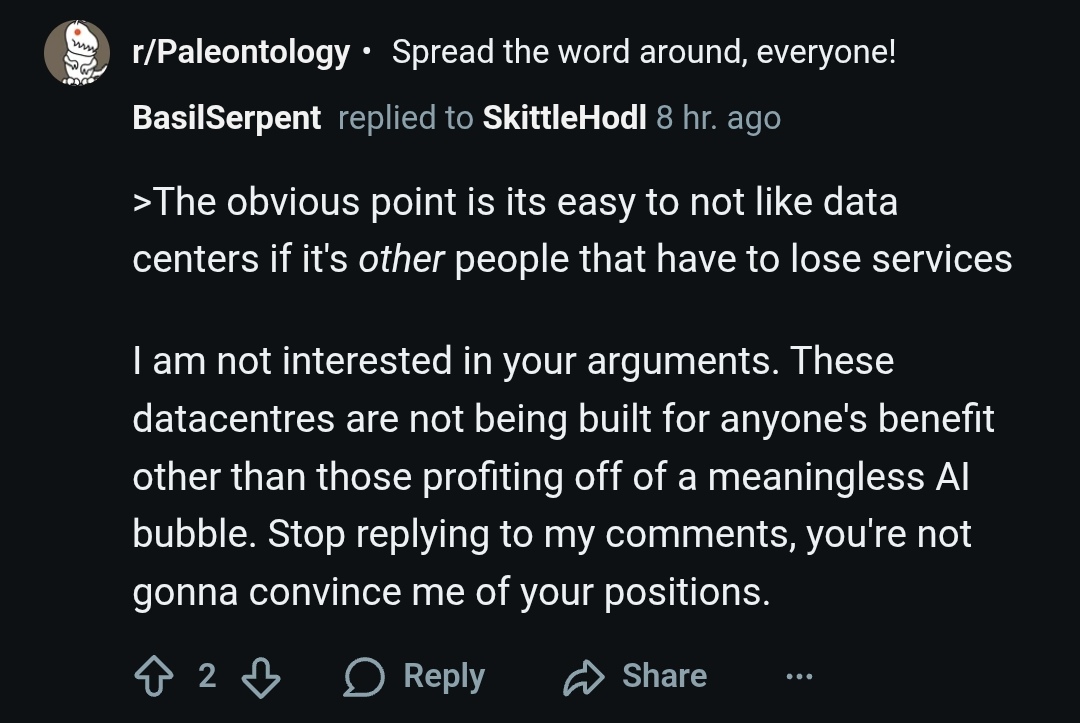Viewport: 1080px width, 723px height.
Task: Open the r/Paleontology subreddit link
Action: pos(241,52)
